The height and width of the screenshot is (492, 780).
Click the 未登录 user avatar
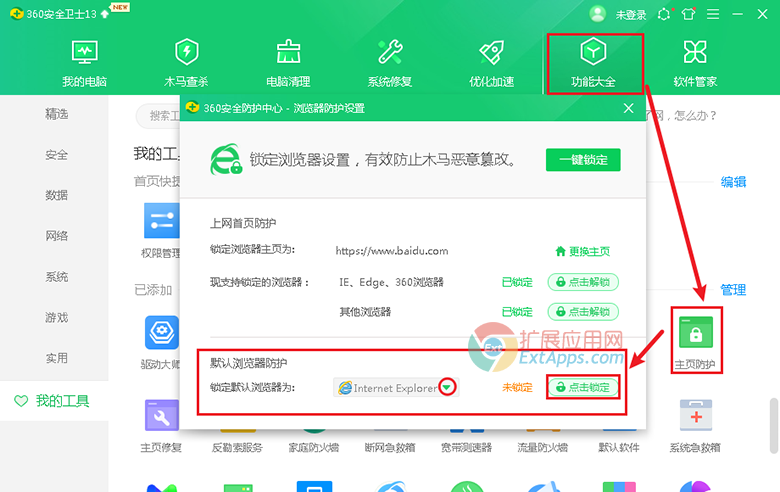597,14
